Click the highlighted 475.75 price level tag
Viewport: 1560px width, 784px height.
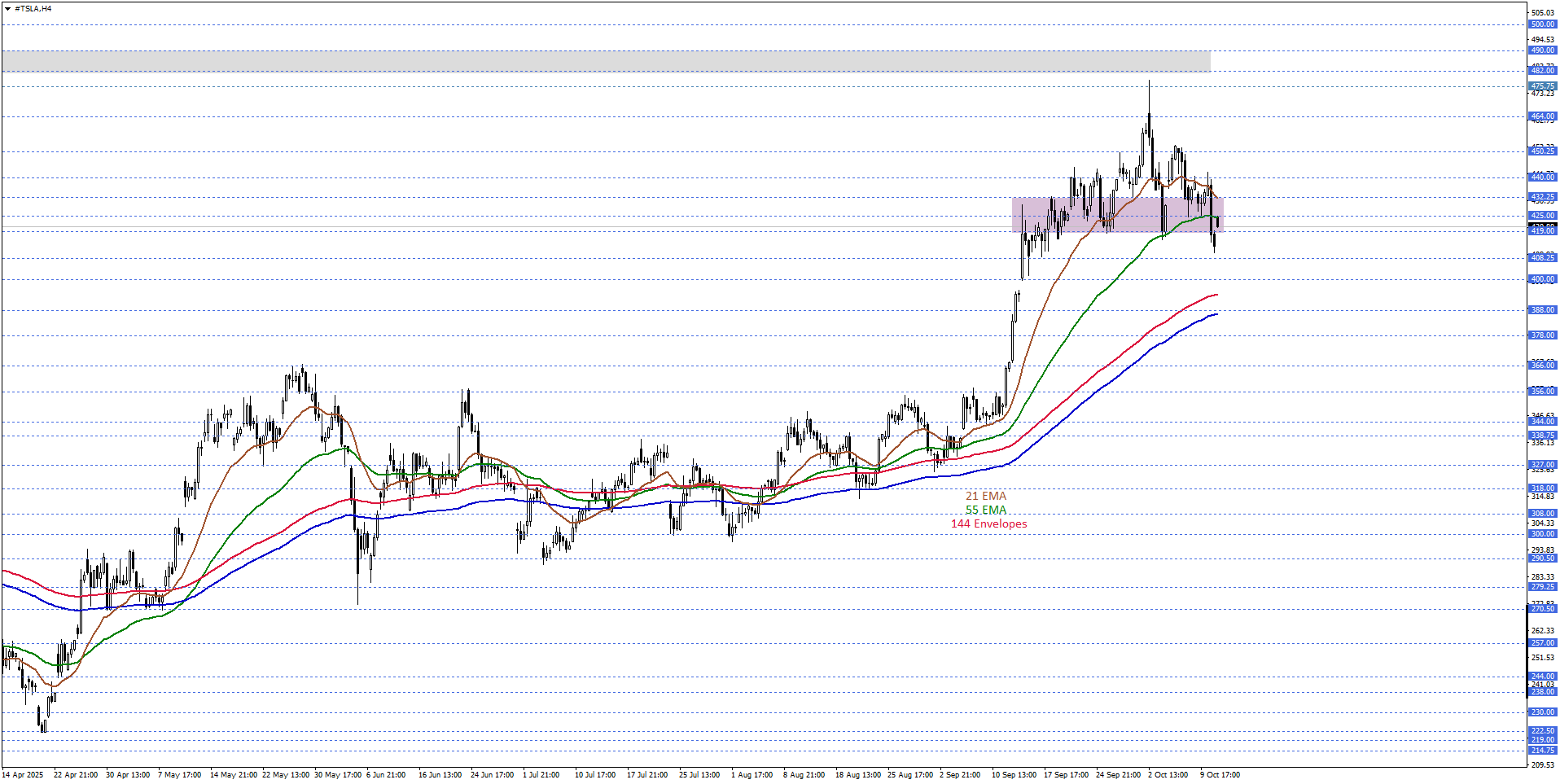(1542, 85)
